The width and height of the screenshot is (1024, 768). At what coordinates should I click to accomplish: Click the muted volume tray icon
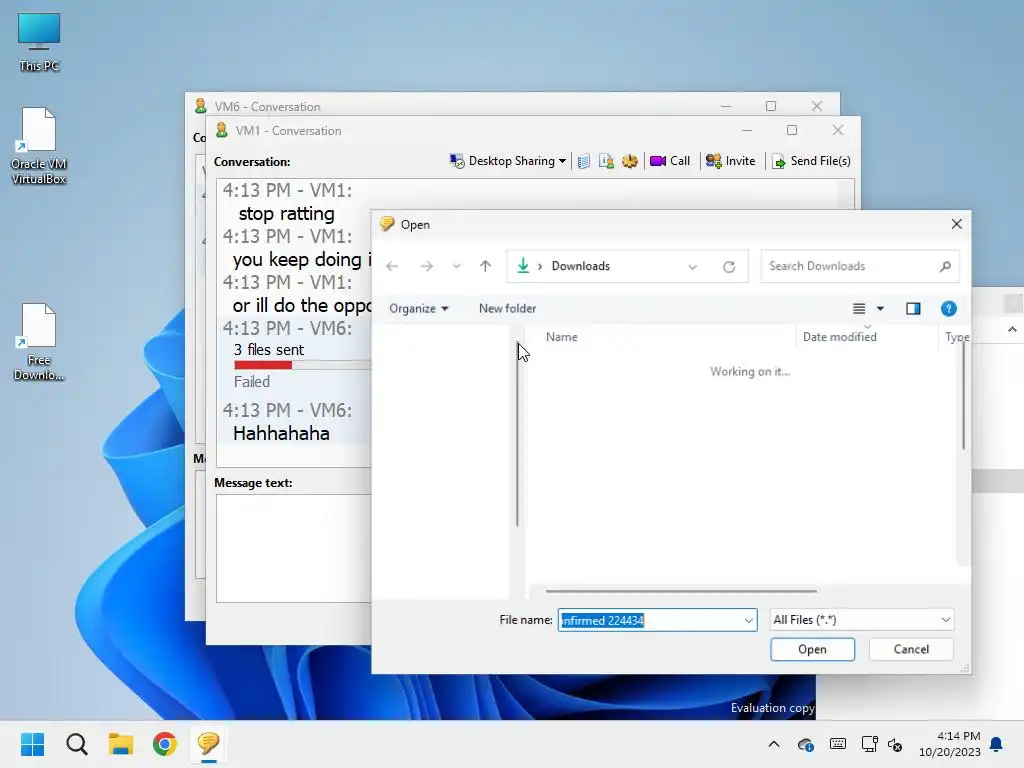(895, 744)
